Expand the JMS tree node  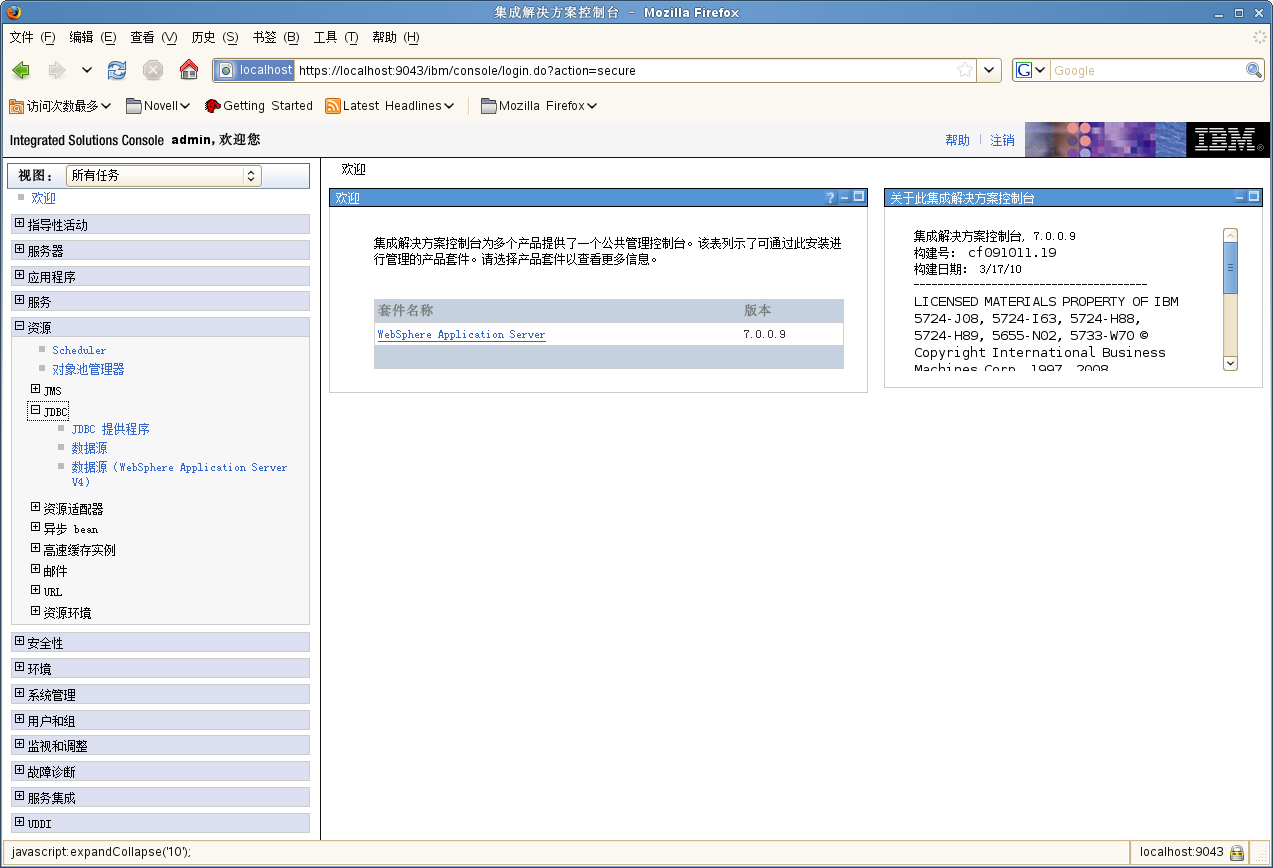coord(35,390)
